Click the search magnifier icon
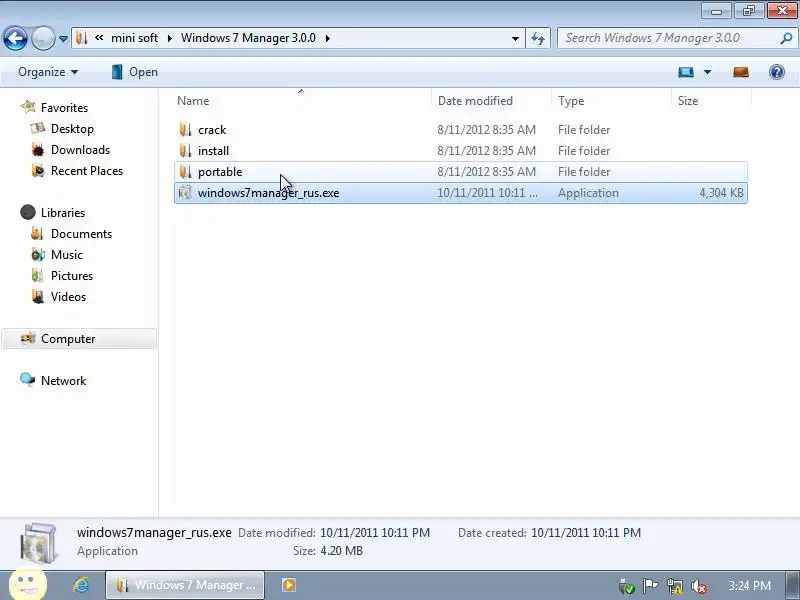 pos(786,38)
